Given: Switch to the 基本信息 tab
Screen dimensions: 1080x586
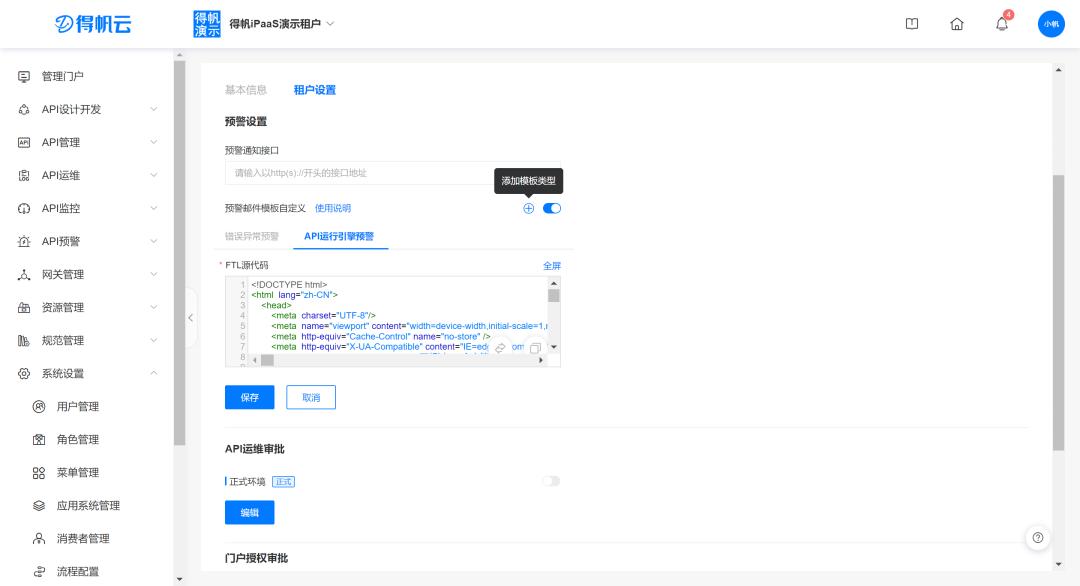Looking at the screenshot, I should tap(246, 90).
